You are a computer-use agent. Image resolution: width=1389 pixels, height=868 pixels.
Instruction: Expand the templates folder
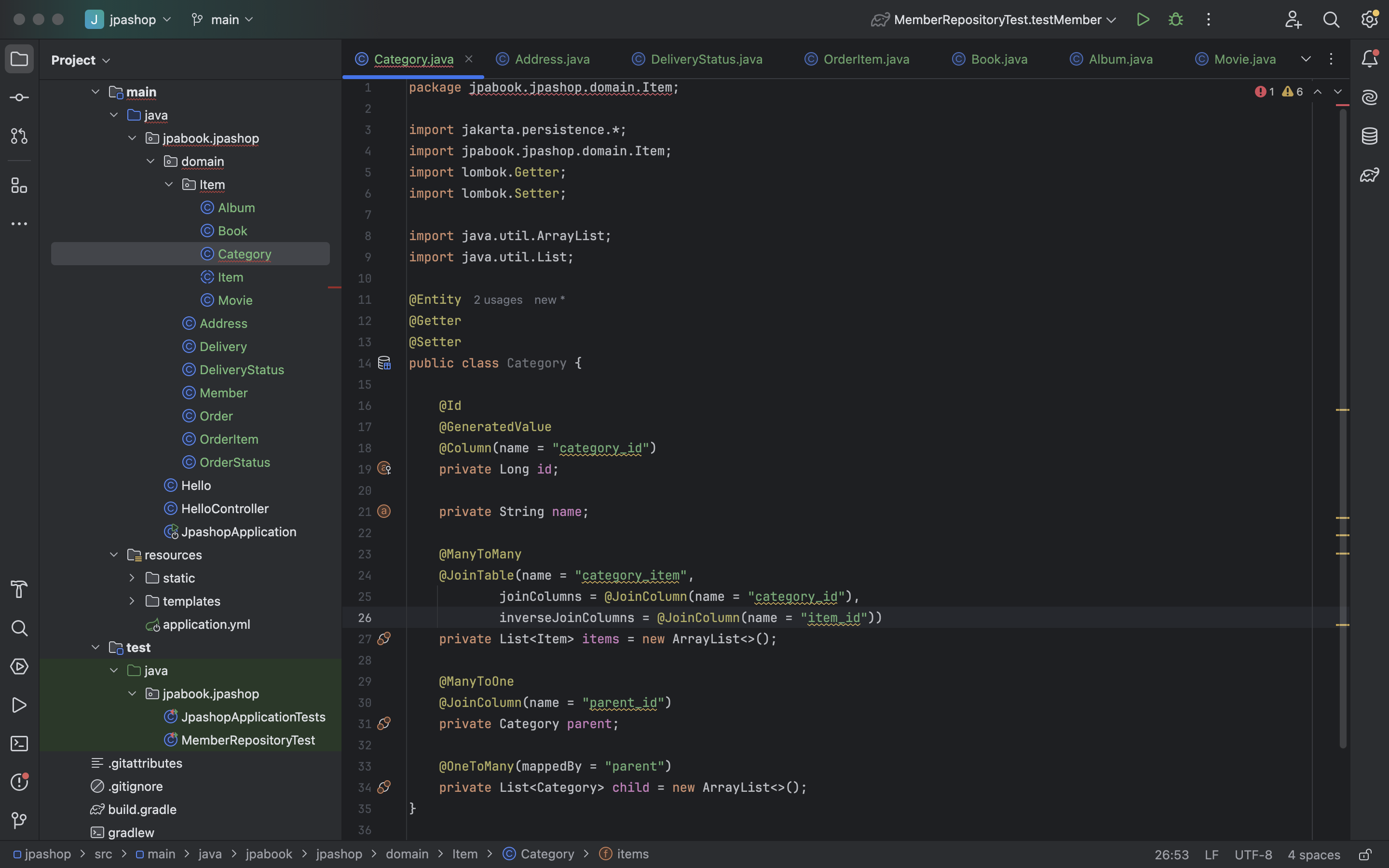(x=132, y=601)
